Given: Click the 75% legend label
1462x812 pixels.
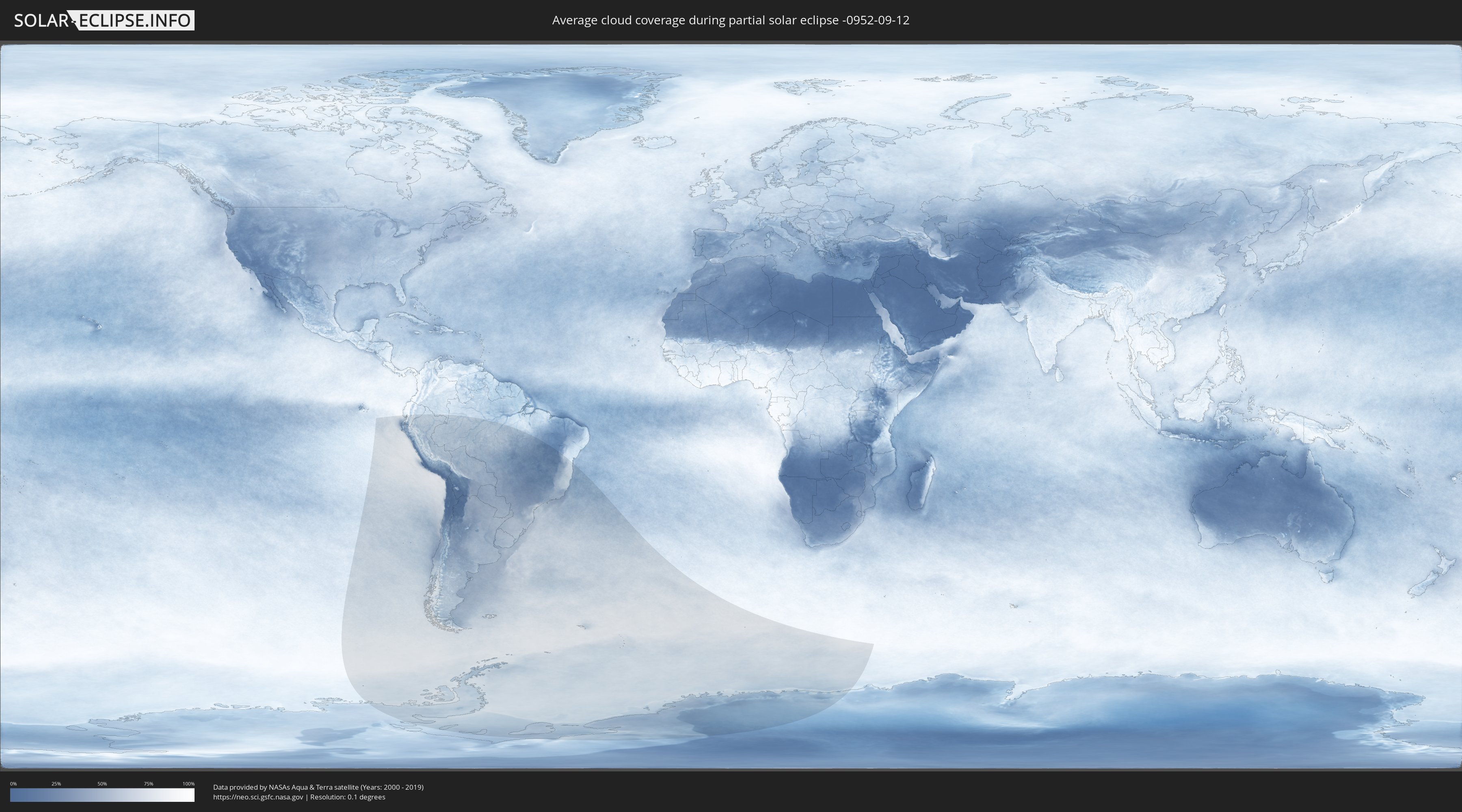Looking at the screenshot, I should [148, 784].
